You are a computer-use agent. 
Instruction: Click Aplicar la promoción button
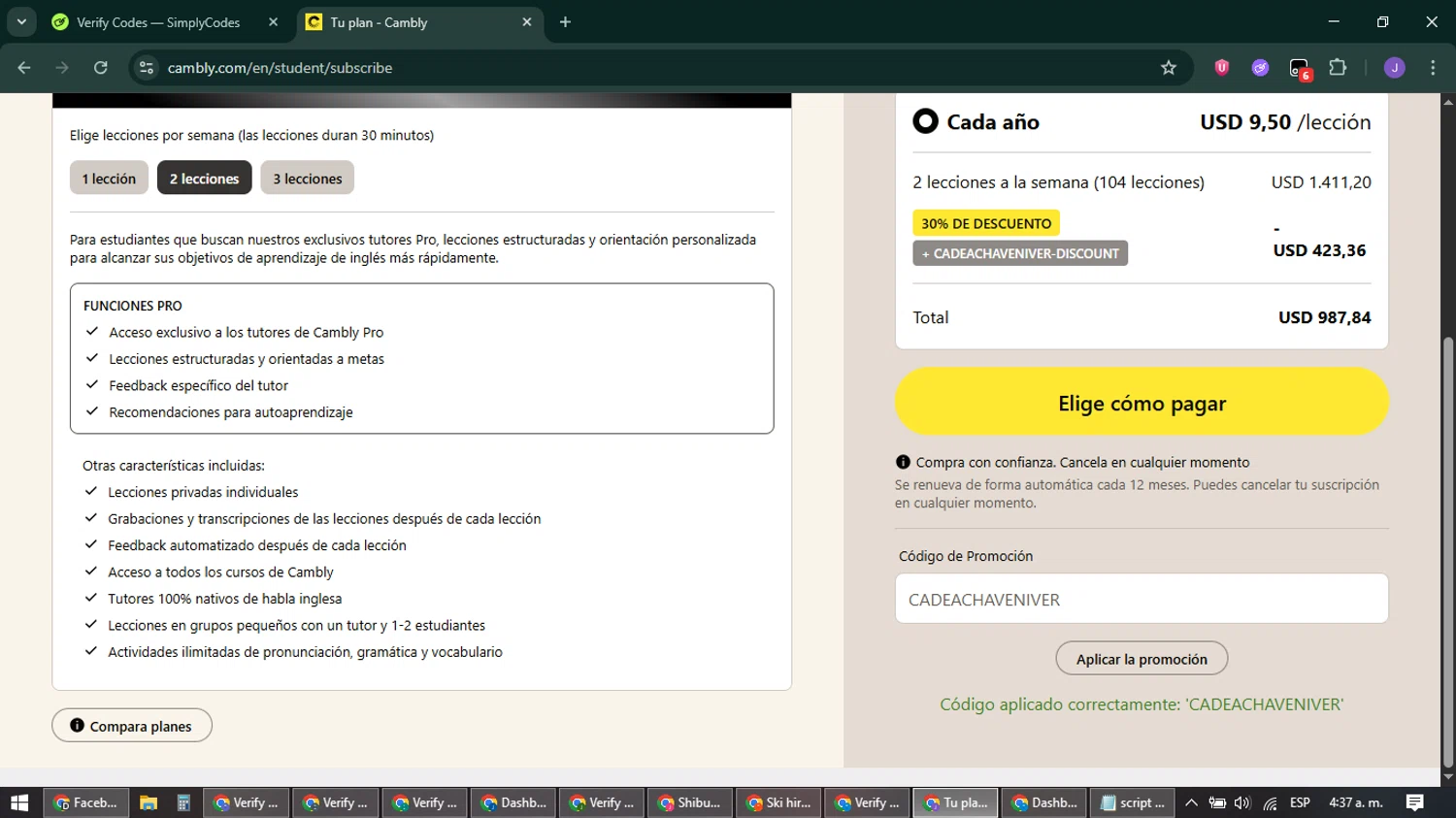tap(1142, 659)
